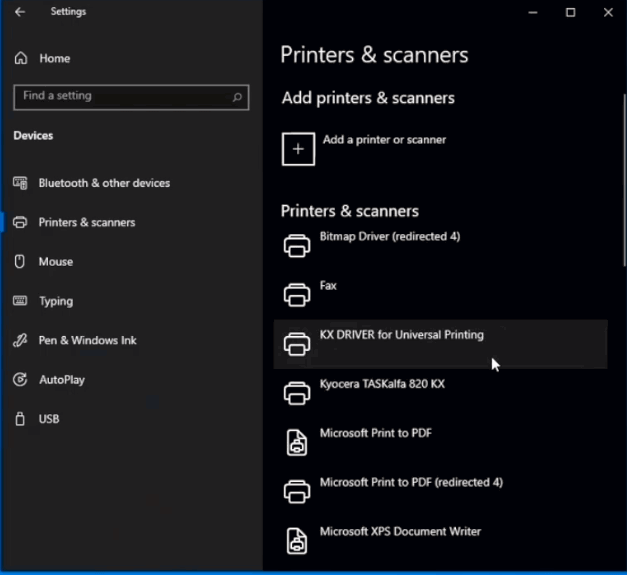Click the Microsoft Print to PDF document icon
Viewport: 627px width, 575px height.
pos(297,442)
